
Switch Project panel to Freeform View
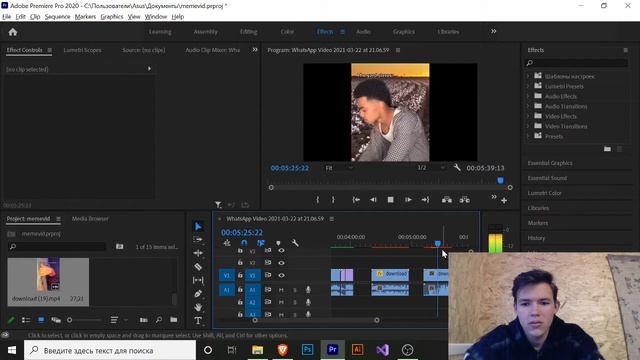(x=56, y=320)
